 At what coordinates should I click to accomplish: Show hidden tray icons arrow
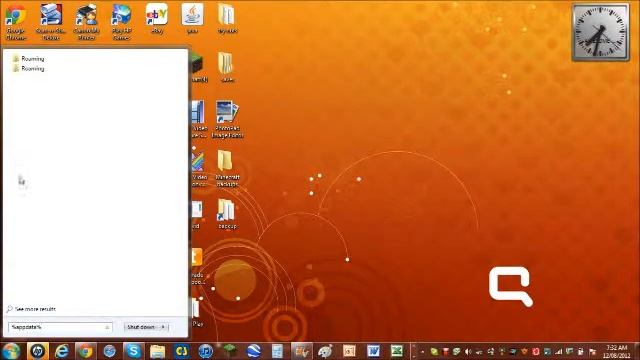tap(423, 351)
